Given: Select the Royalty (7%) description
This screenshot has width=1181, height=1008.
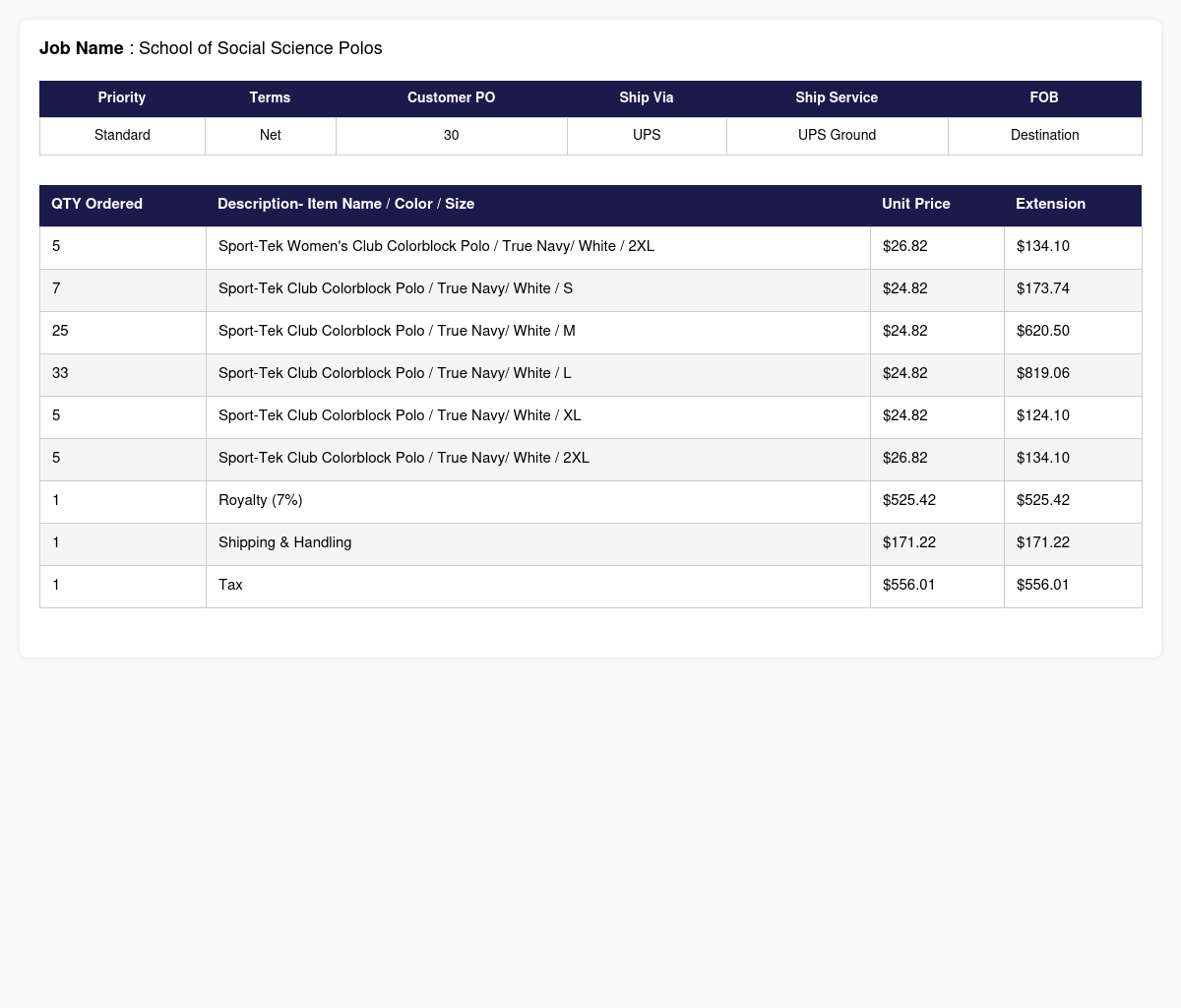Looking at the screenshot, I should (538, 501).
